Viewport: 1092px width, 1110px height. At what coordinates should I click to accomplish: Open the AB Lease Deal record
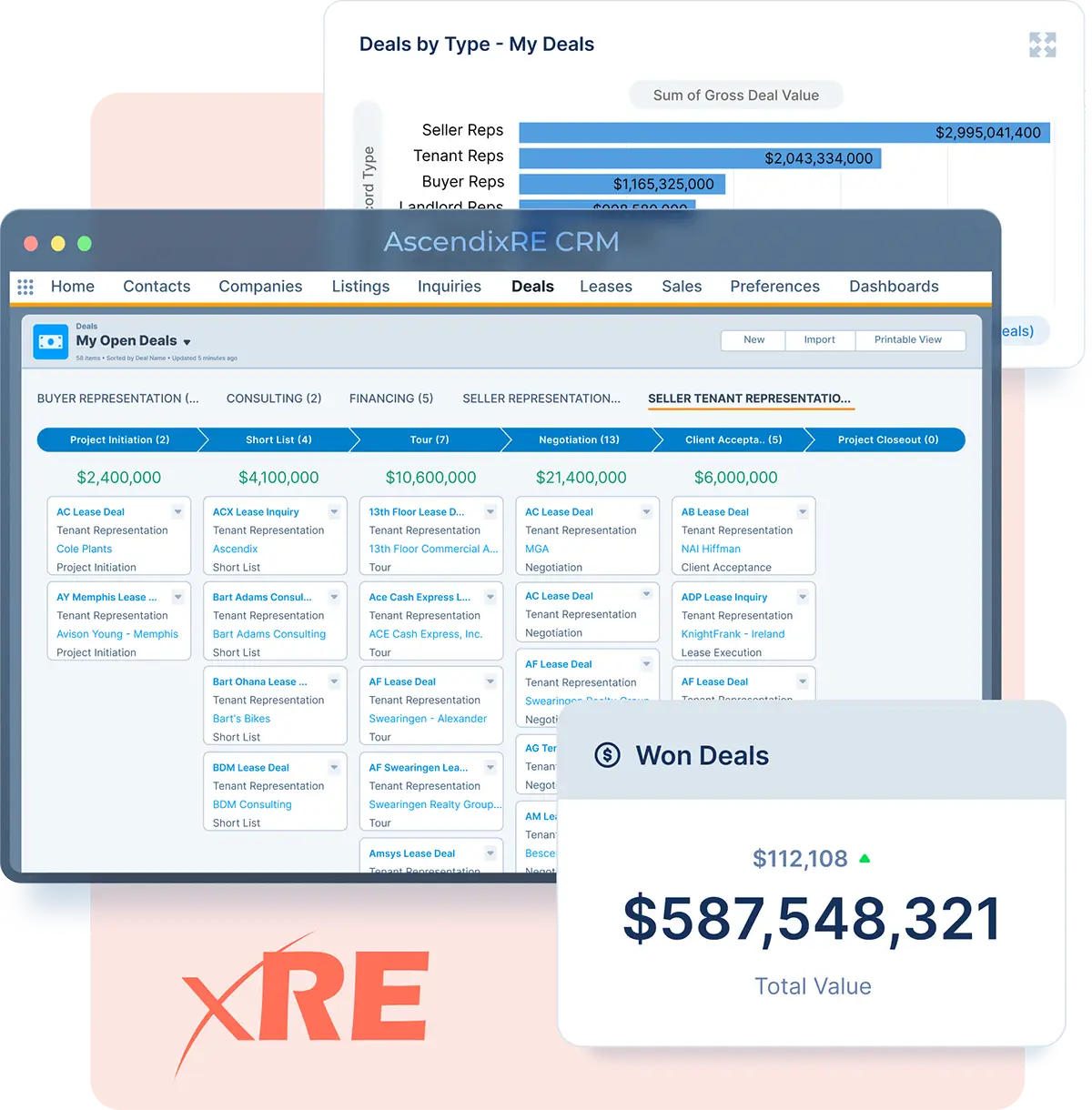pyautogui.click(x=715, y=512)
